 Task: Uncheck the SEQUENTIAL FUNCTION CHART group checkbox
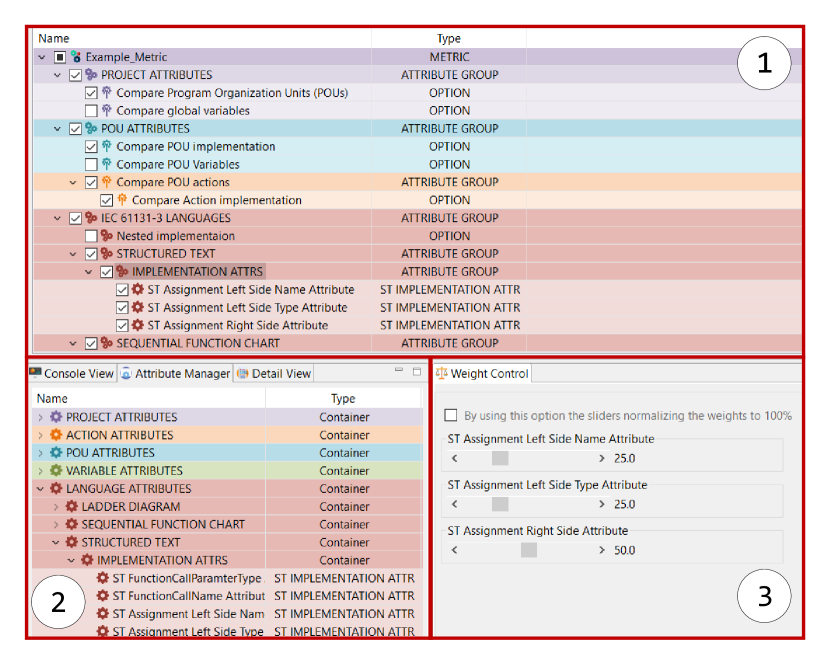click(91, 343)
